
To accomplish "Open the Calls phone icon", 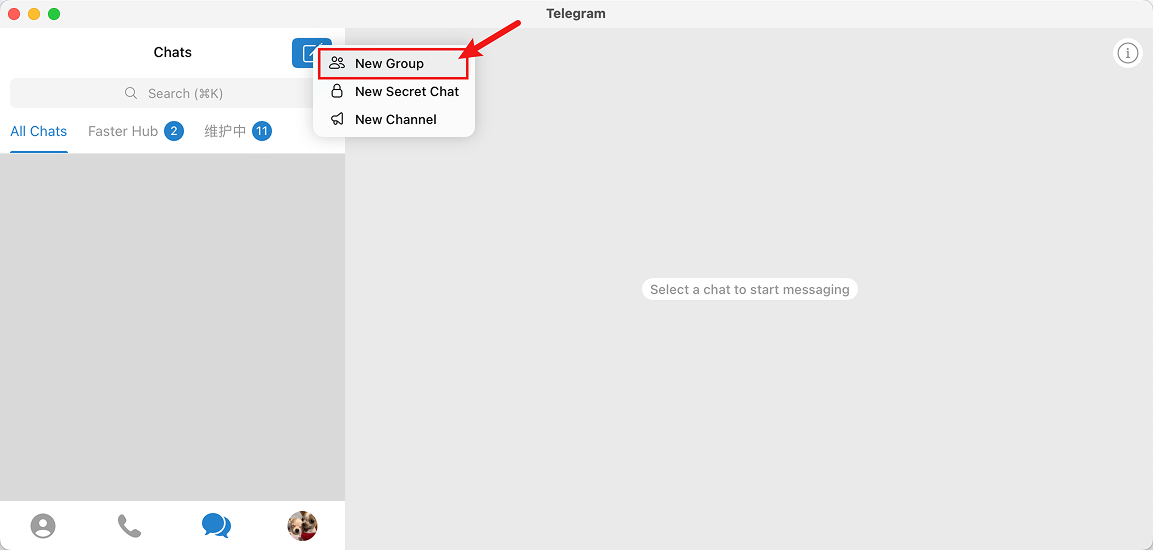I will [x=129, y=526].
